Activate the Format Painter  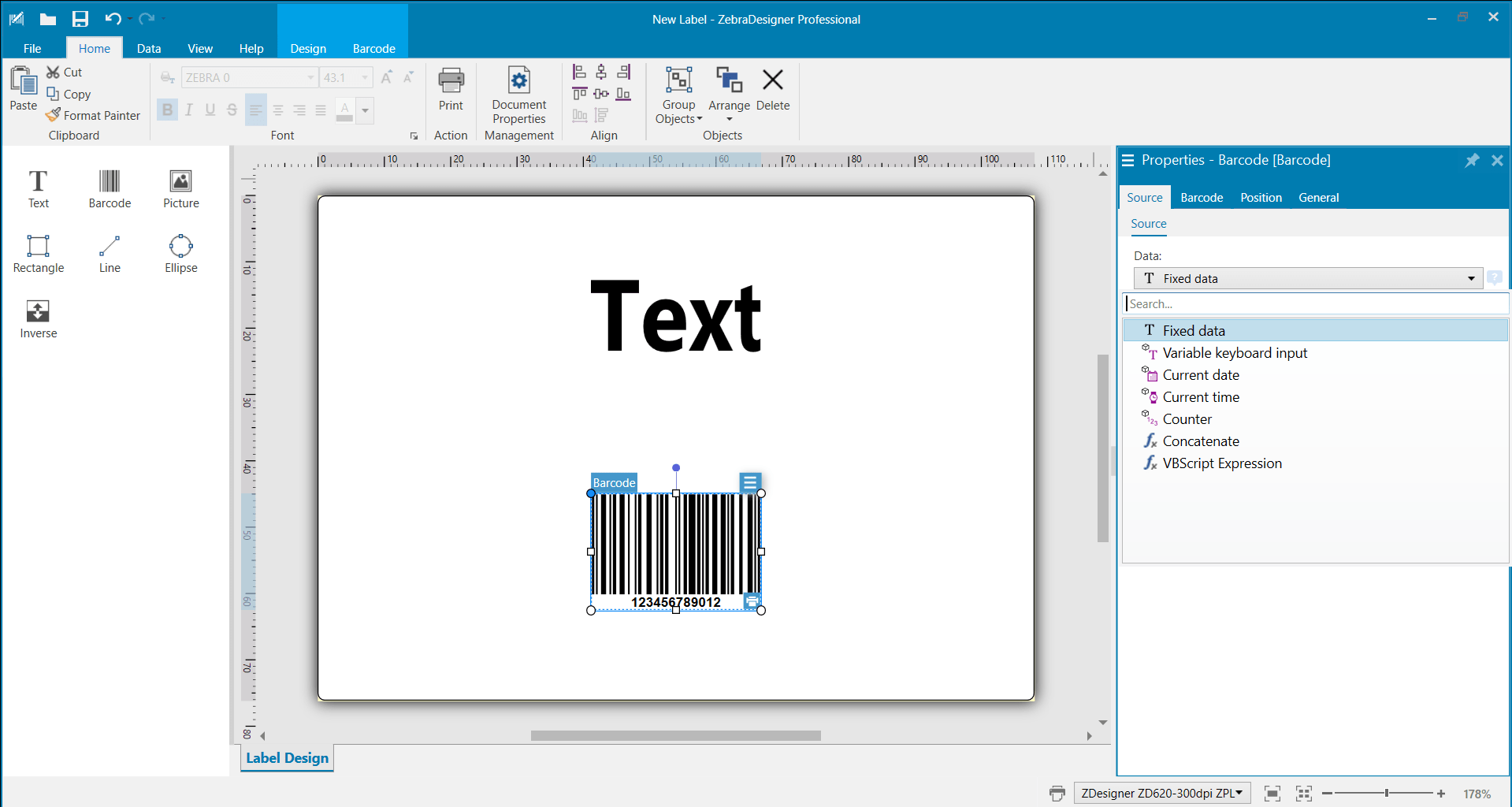point(93,115)
